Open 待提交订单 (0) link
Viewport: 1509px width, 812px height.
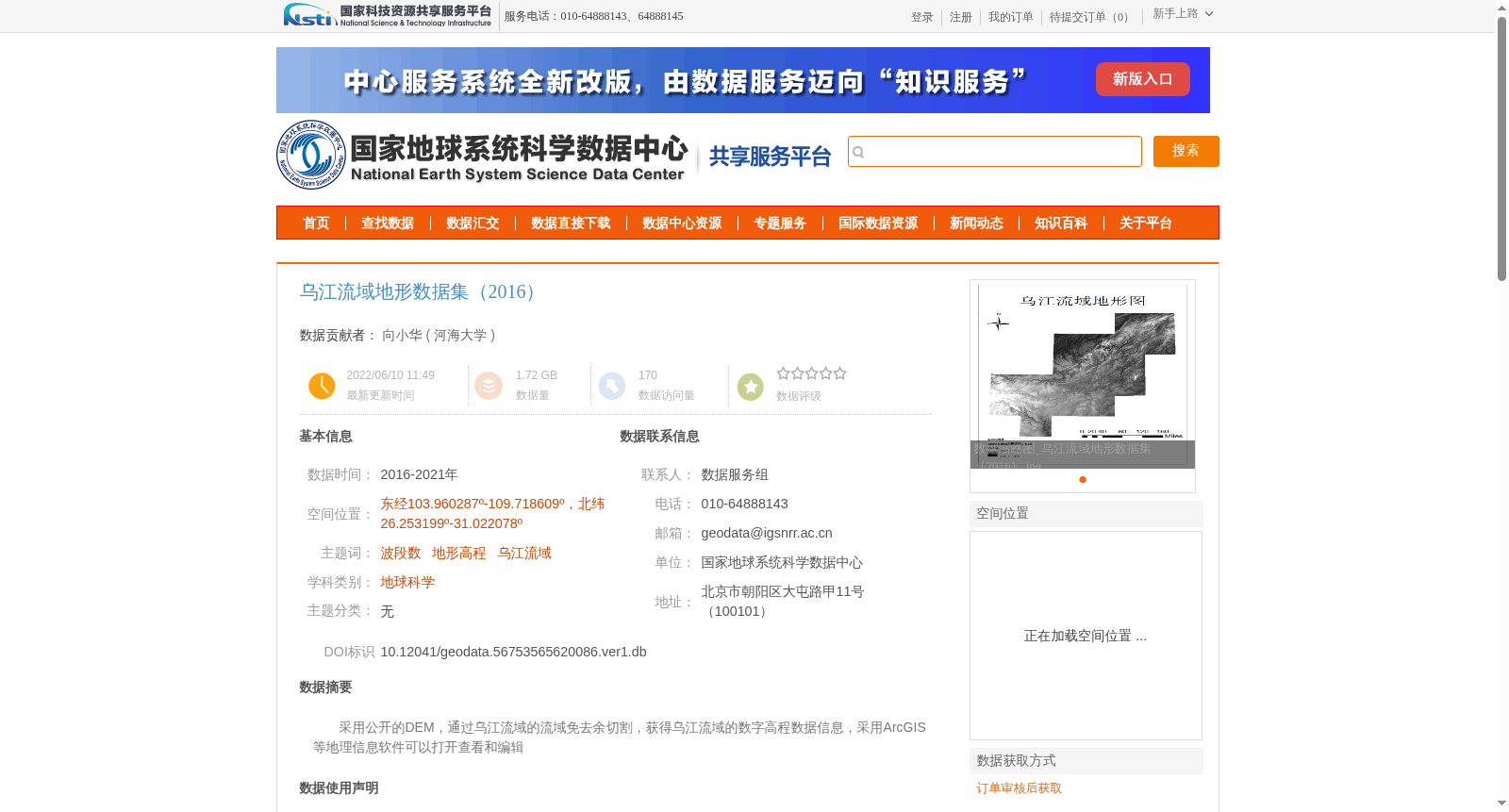pyautogui.click(x=1091, y=17)
